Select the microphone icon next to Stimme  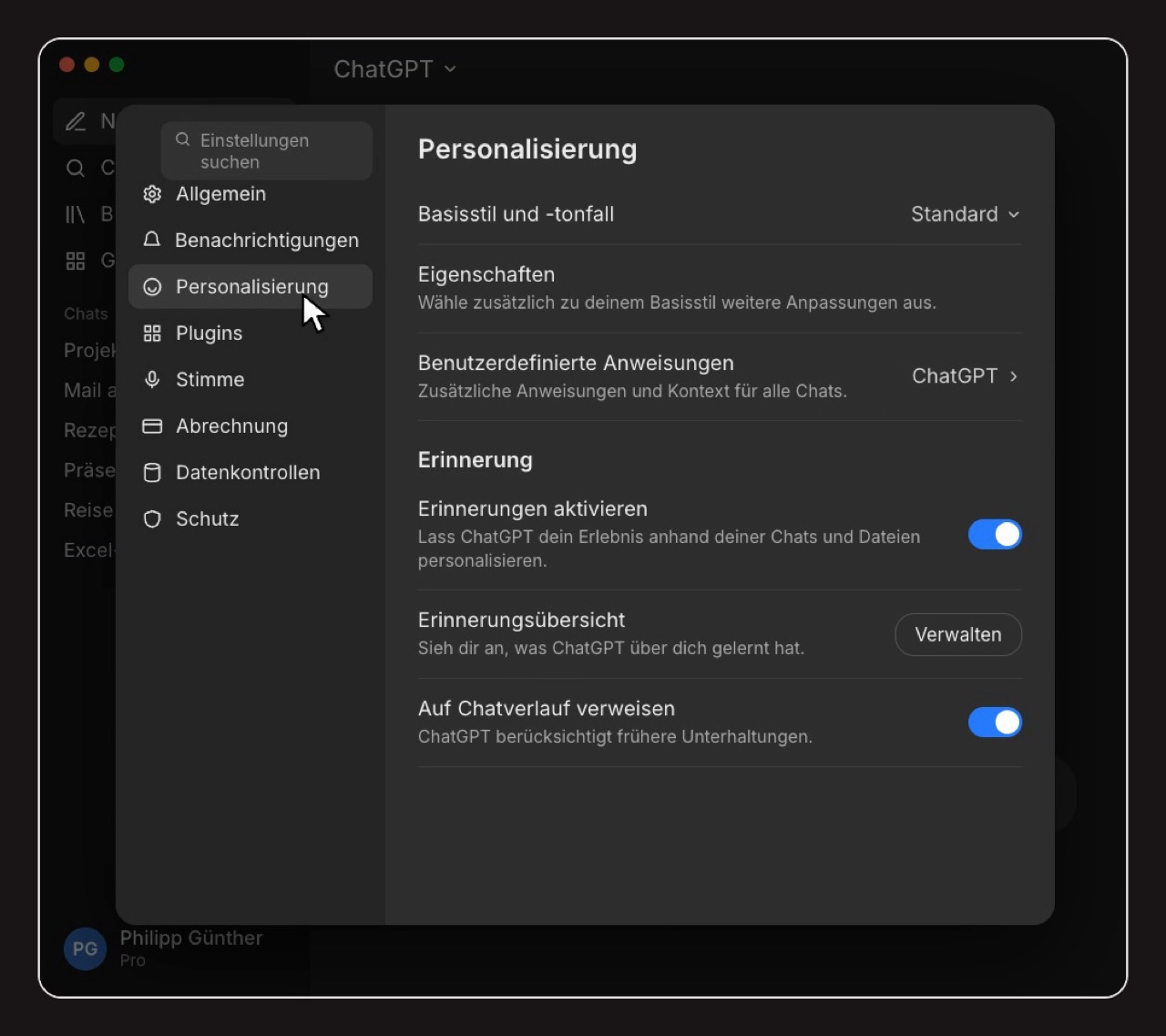(152, 379)
